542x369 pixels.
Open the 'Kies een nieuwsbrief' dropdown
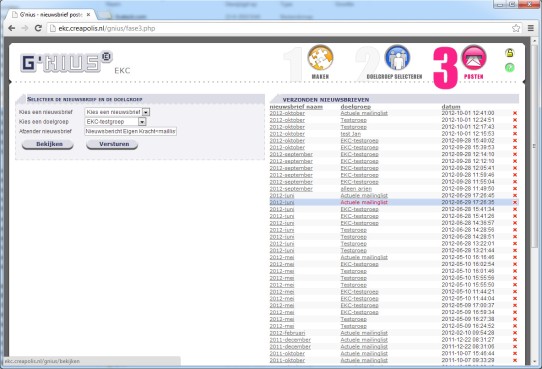(x=117, y=112)
